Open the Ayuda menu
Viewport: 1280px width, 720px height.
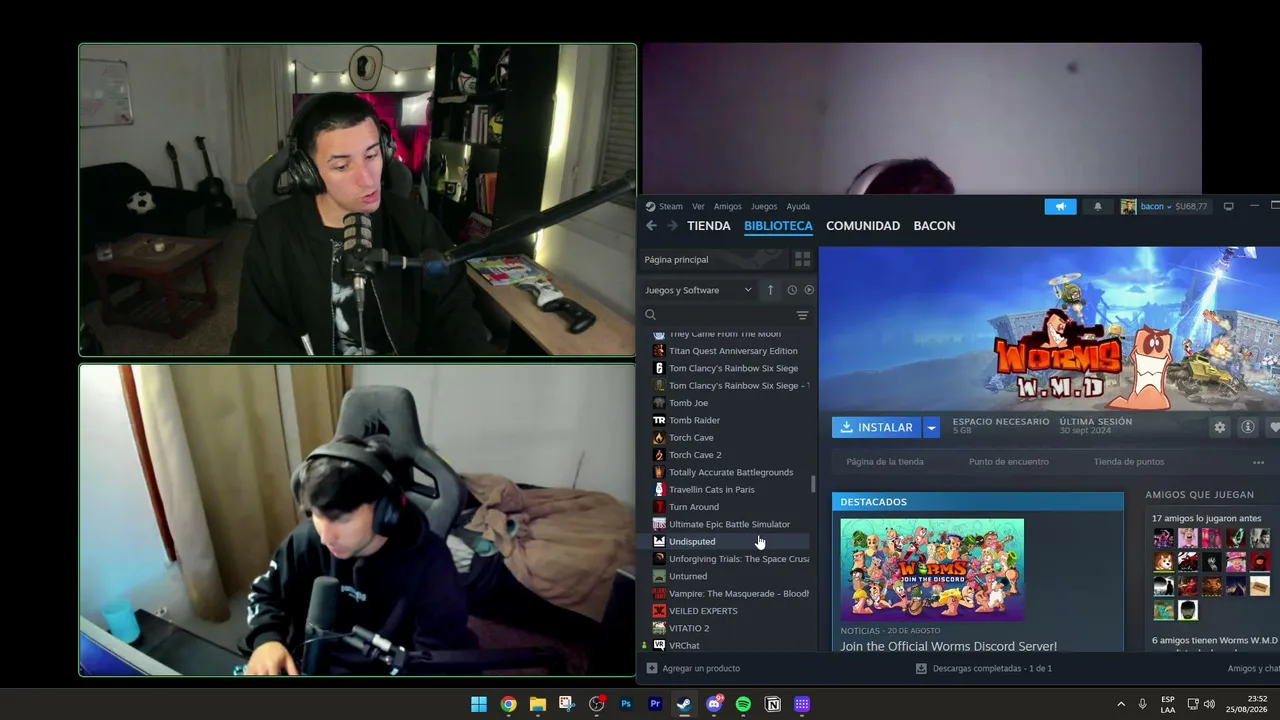(798, 207)
